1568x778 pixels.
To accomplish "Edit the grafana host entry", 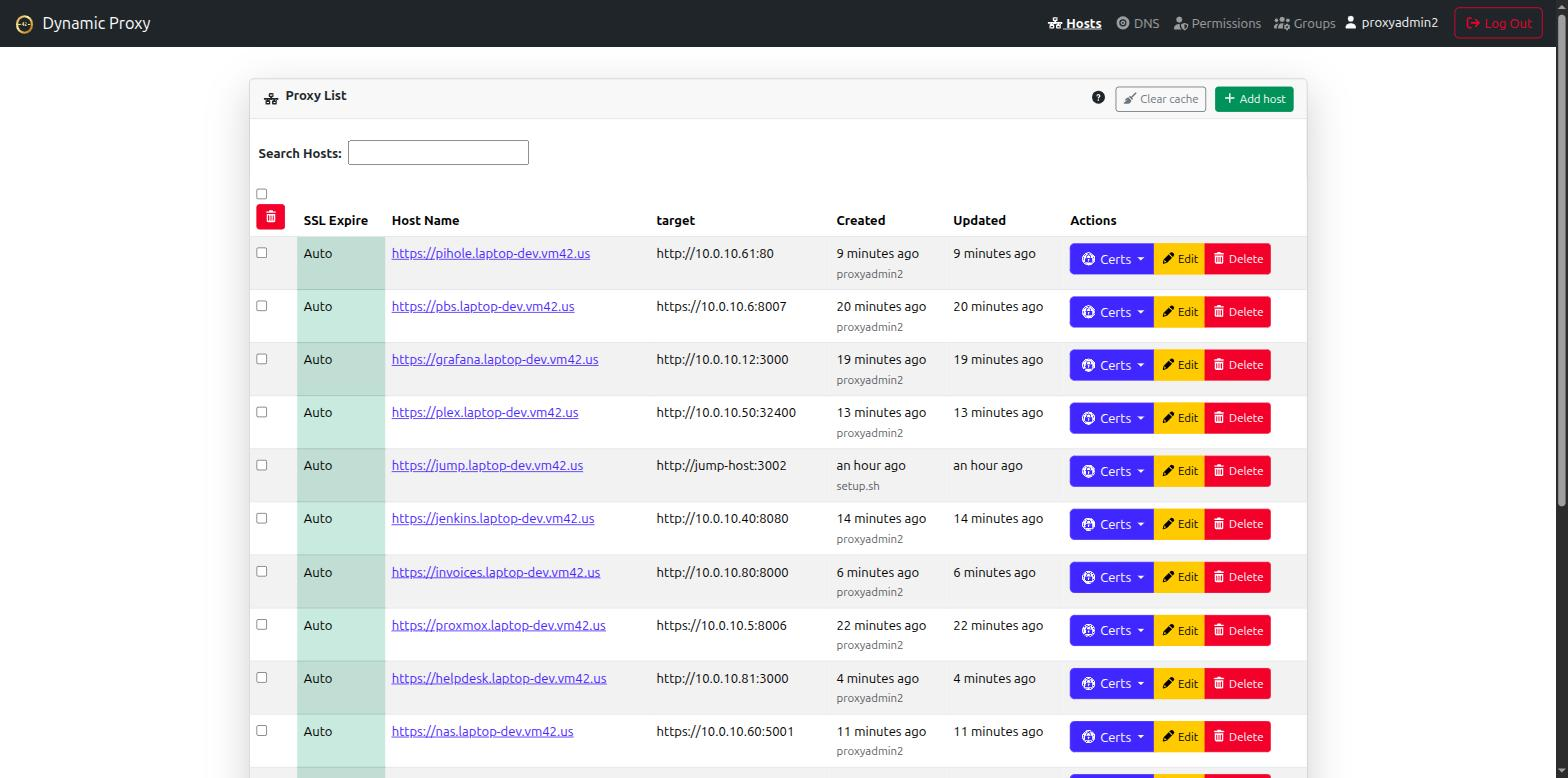I will coord(1180,365).
